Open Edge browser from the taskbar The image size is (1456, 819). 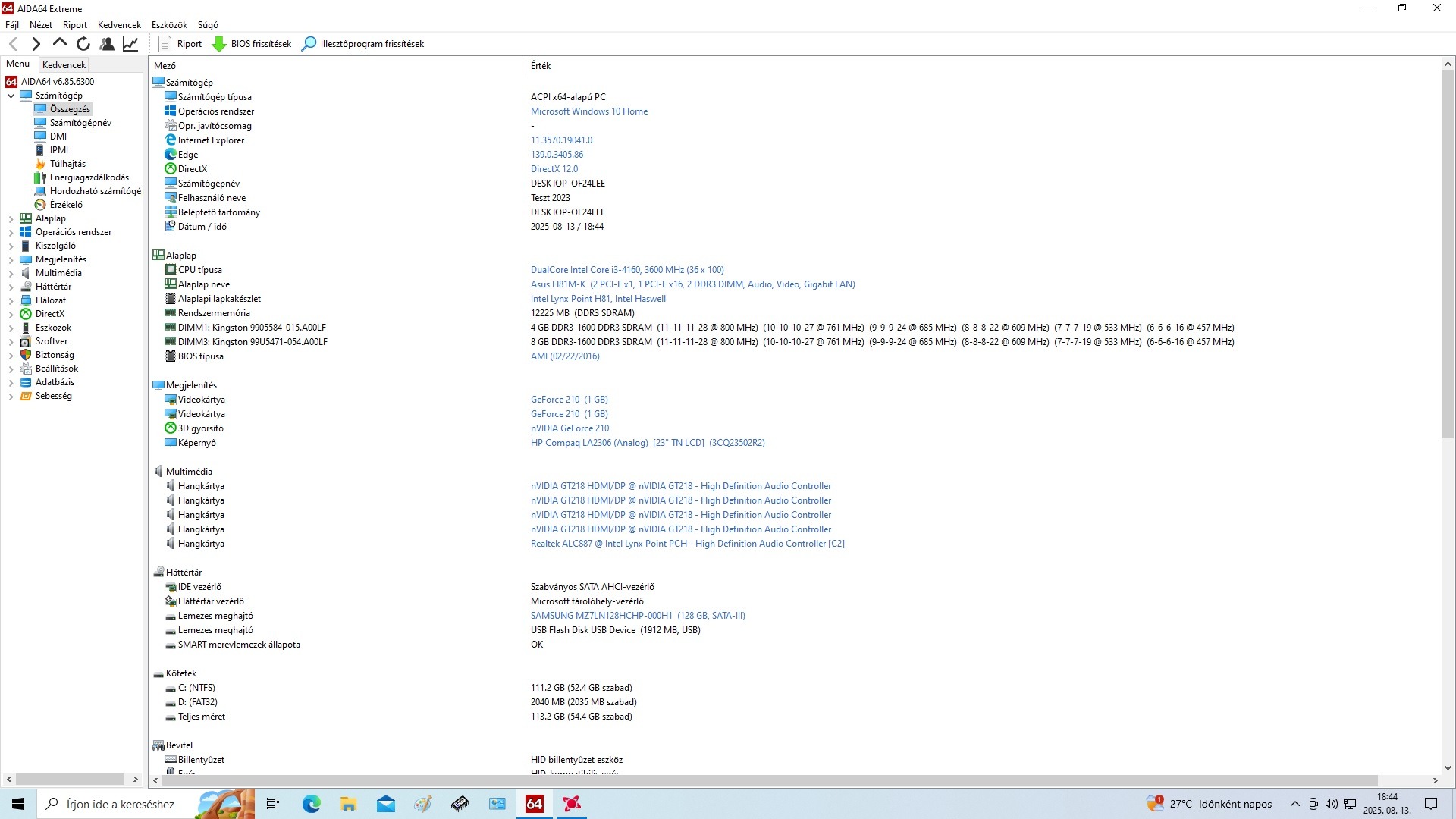[x=311, y=804]
